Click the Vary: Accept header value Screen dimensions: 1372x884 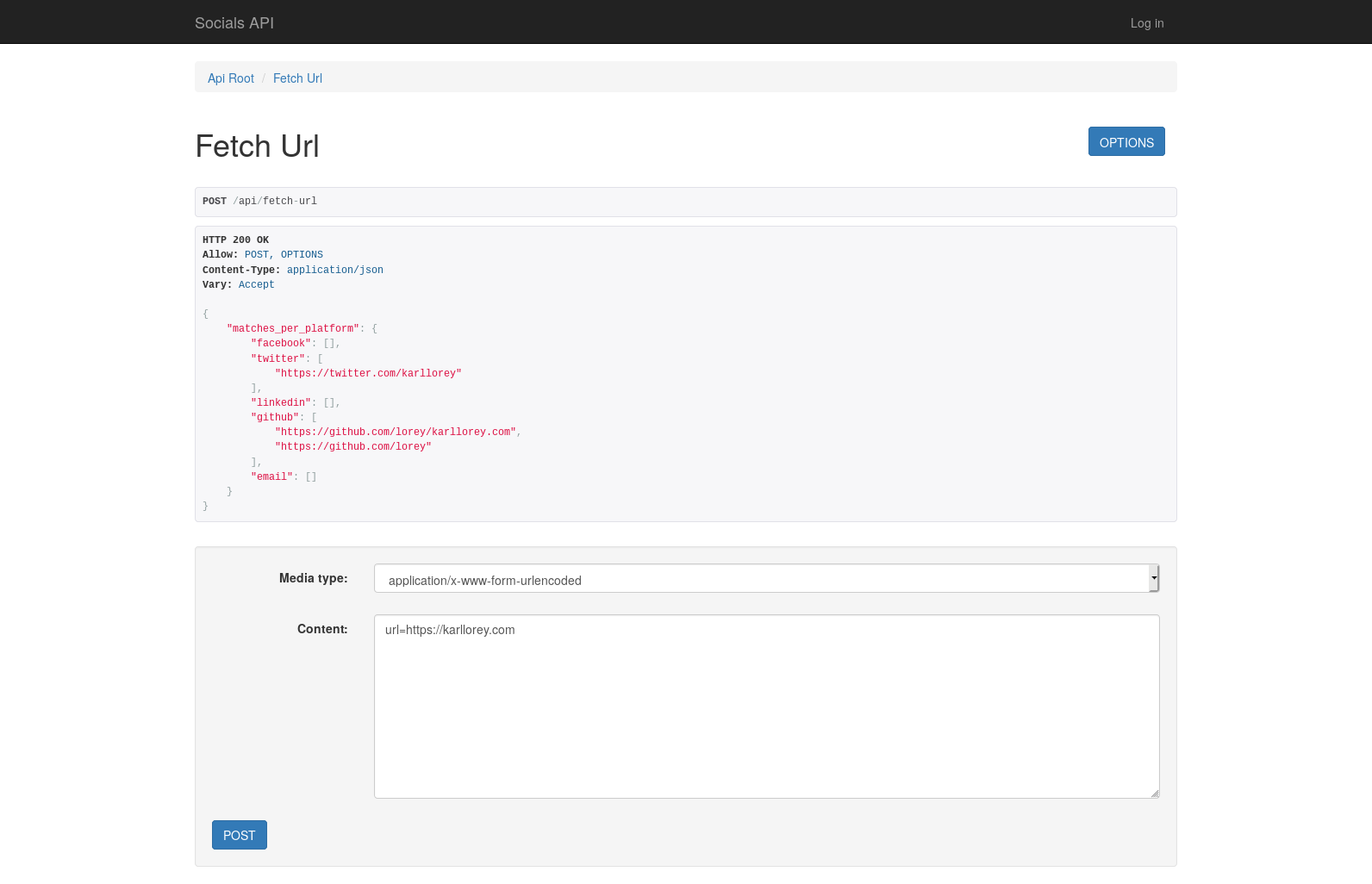(x=257, y=285)
